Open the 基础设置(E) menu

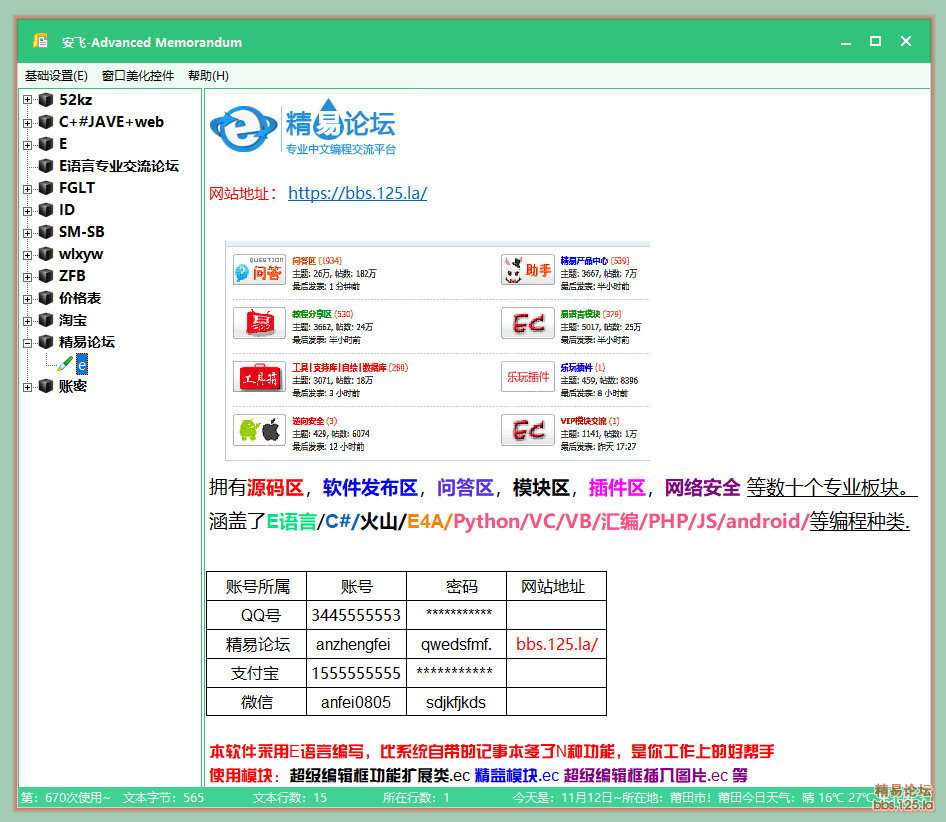click(x=56, y=76)
